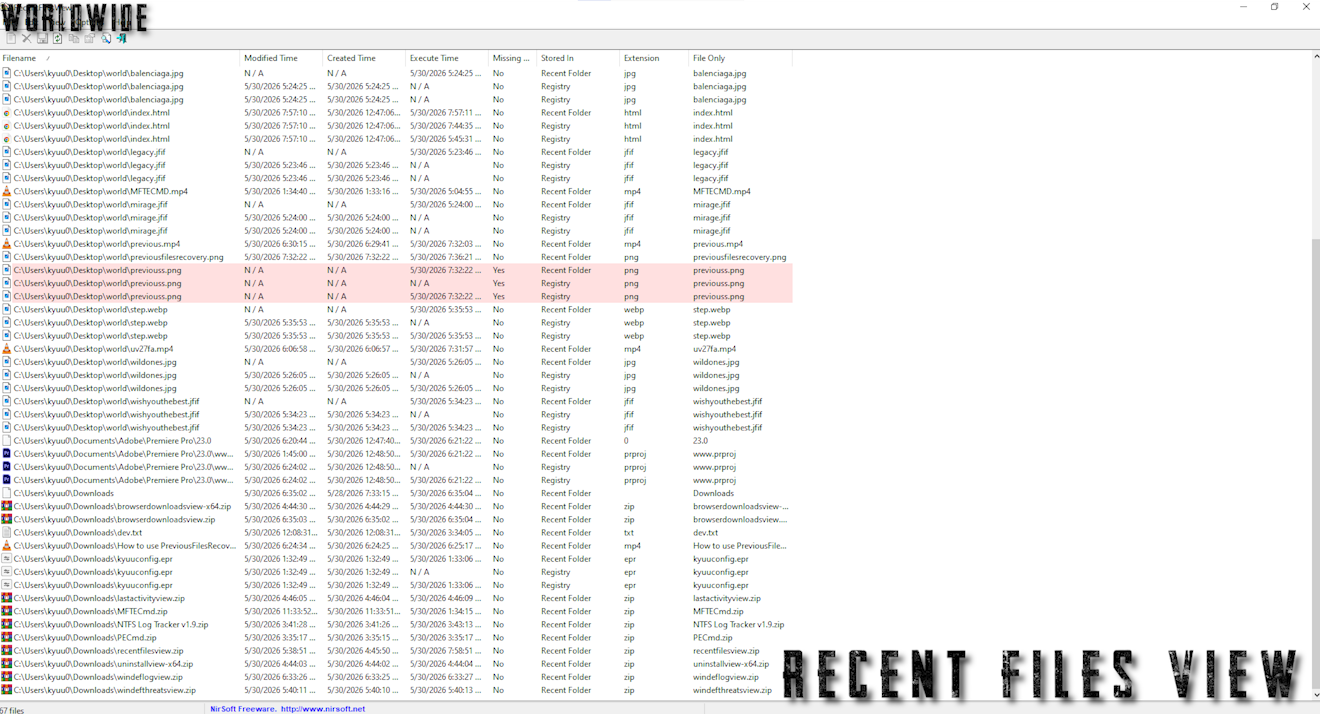This screenshot has width=1320, height=714.
Task: Click the archive icon beside windefthreatsview.zip
Action: [7, 690]
